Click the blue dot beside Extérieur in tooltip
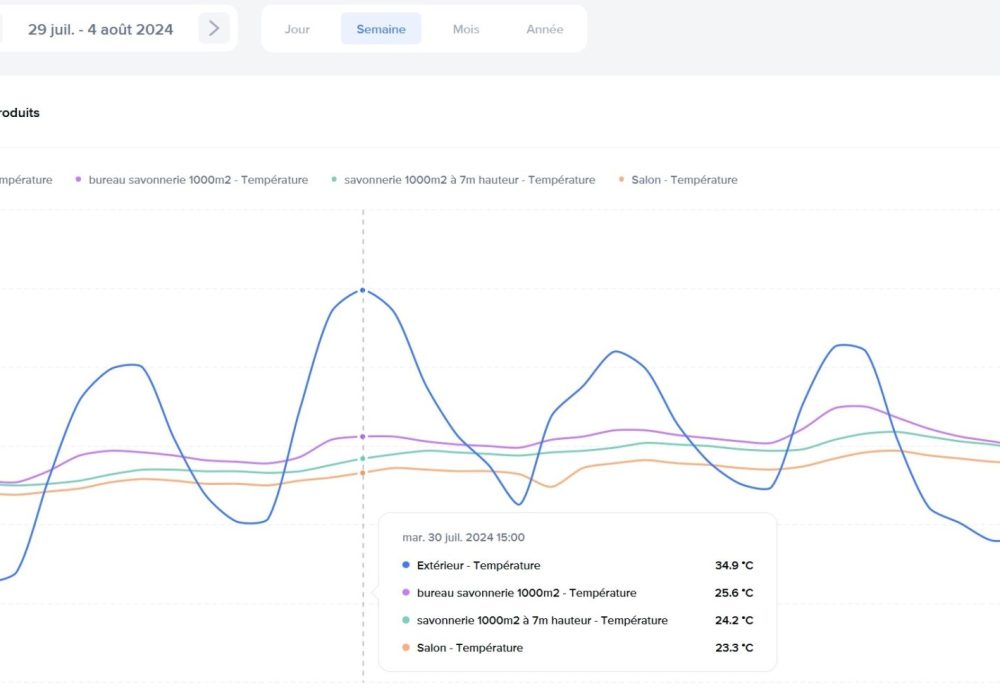 [x=405, y=566]
